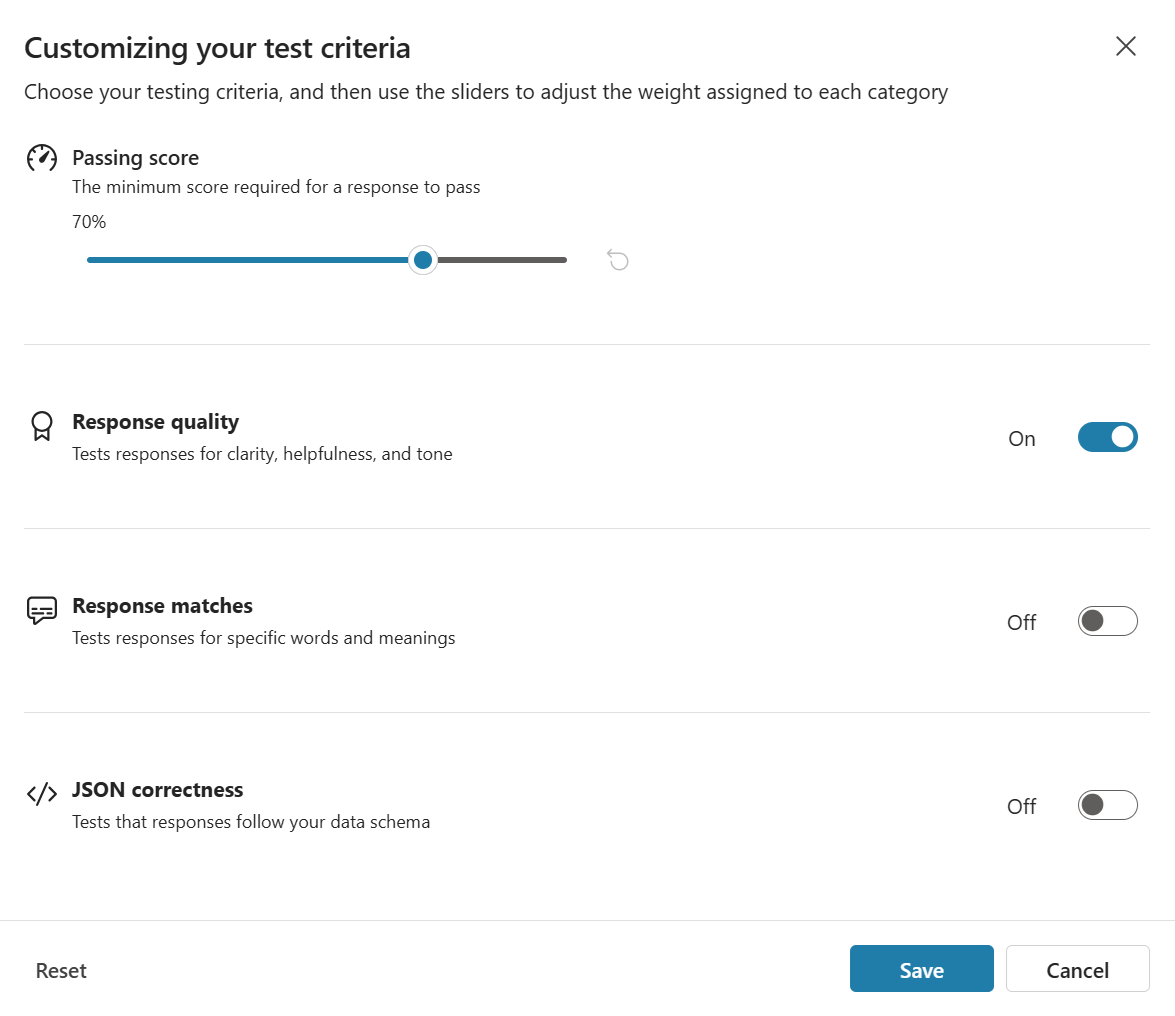The image size is (1175, 1016).
Task: Turn on JSON correctness testing
Action: 1107,804
